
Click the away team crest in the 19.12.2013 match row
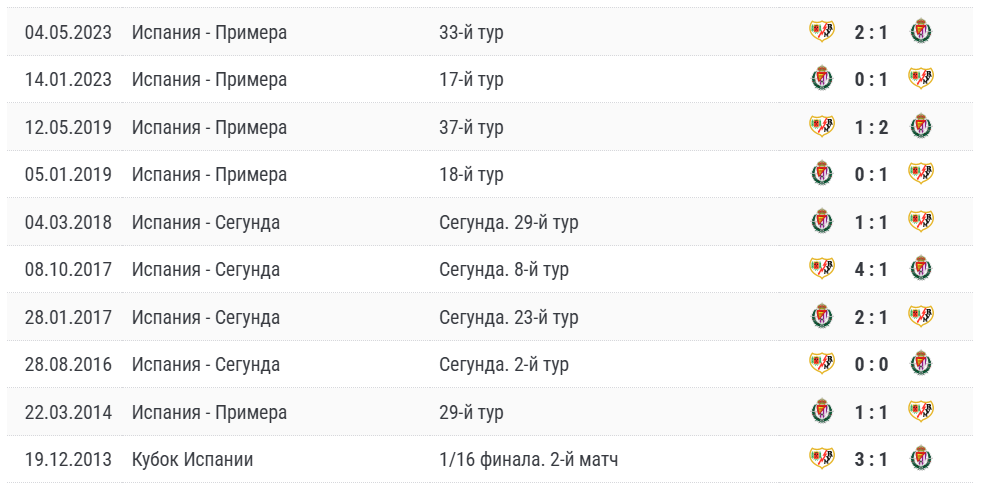pos(920,459)
